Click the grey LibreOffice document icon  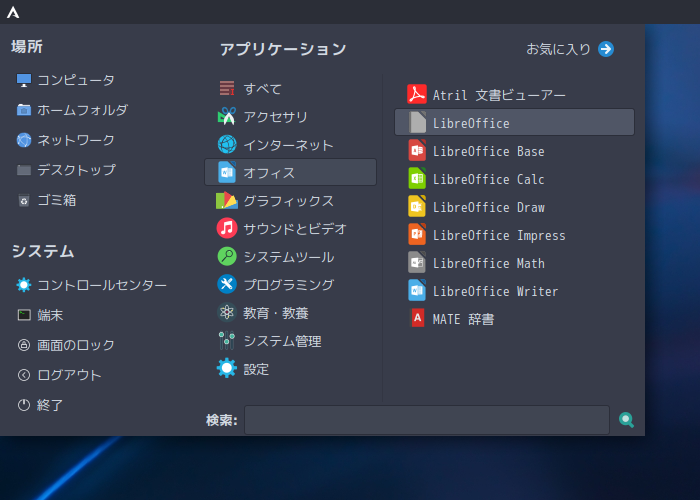coord(417,122)
